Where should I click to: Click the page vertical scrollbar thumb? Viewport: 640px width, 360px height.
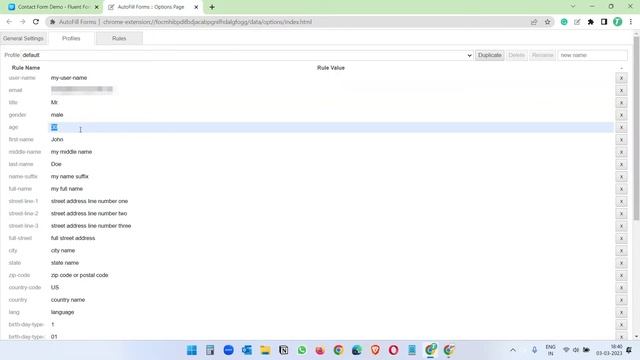click(636, 129)
